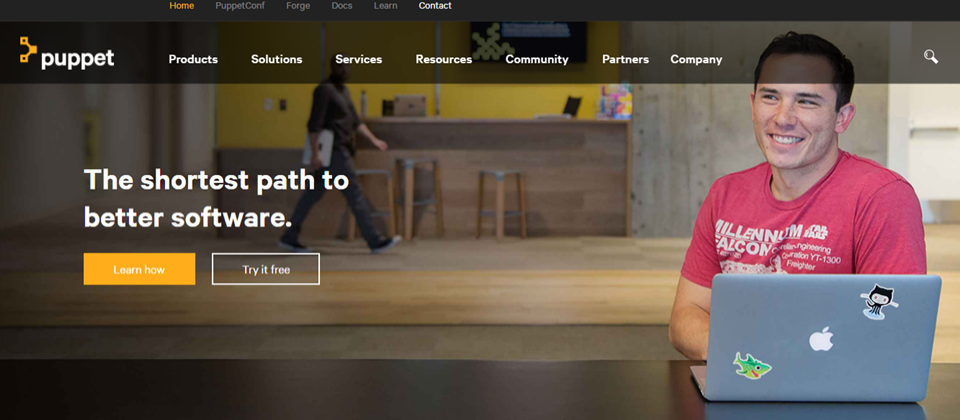Open the Contact link
This screenshot has height=420, width=960.
click(435, 6)
